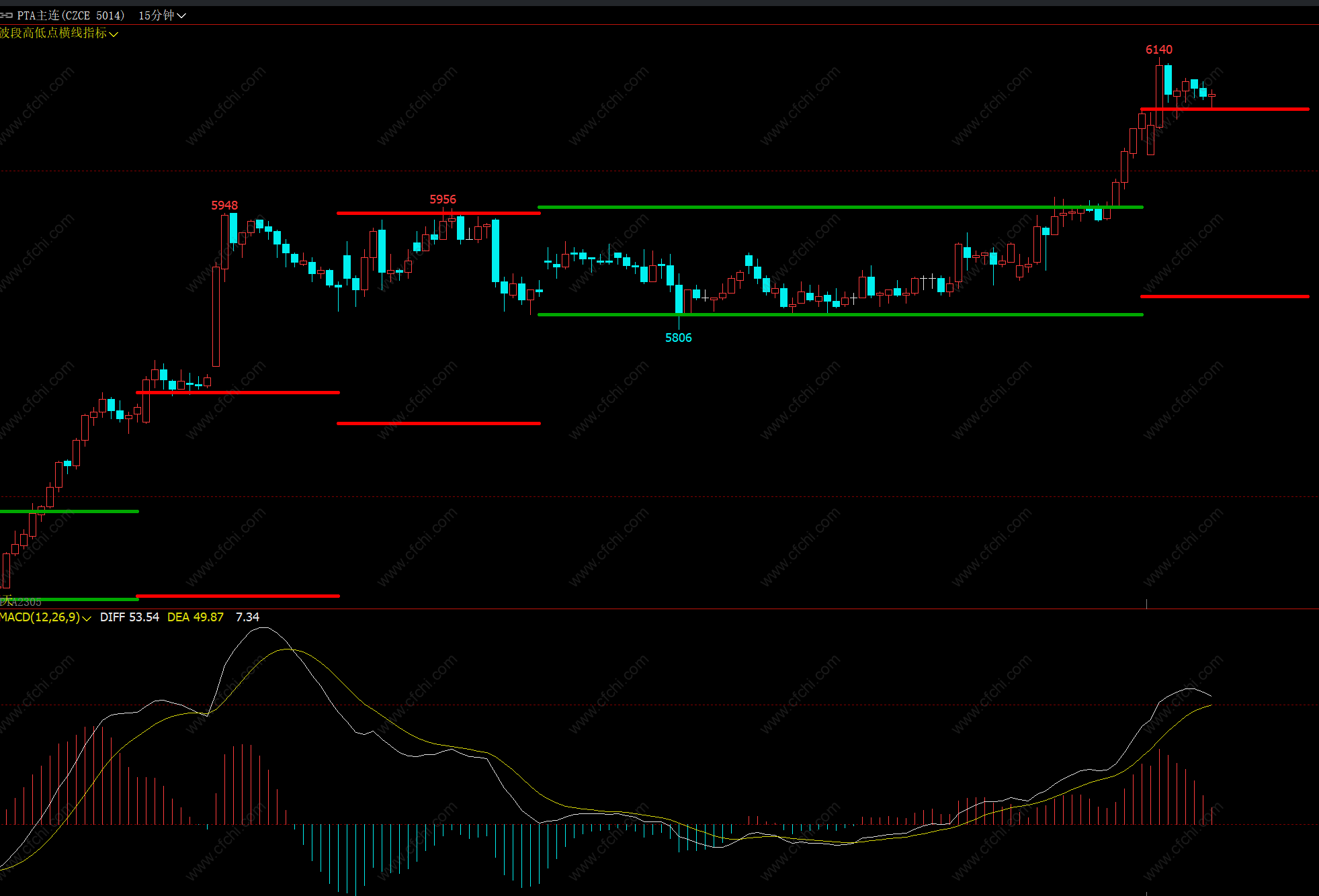The width and height of the screenshot is (1319, 896).
Task: Select the 5956 peak price label
Action: click(x=442, y=199)
